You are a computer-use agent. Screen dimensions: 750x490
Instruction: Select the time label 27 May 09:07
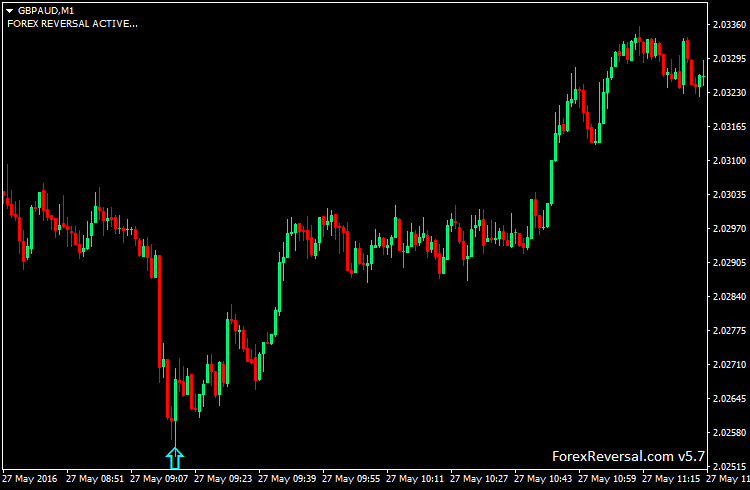(159, 479)
